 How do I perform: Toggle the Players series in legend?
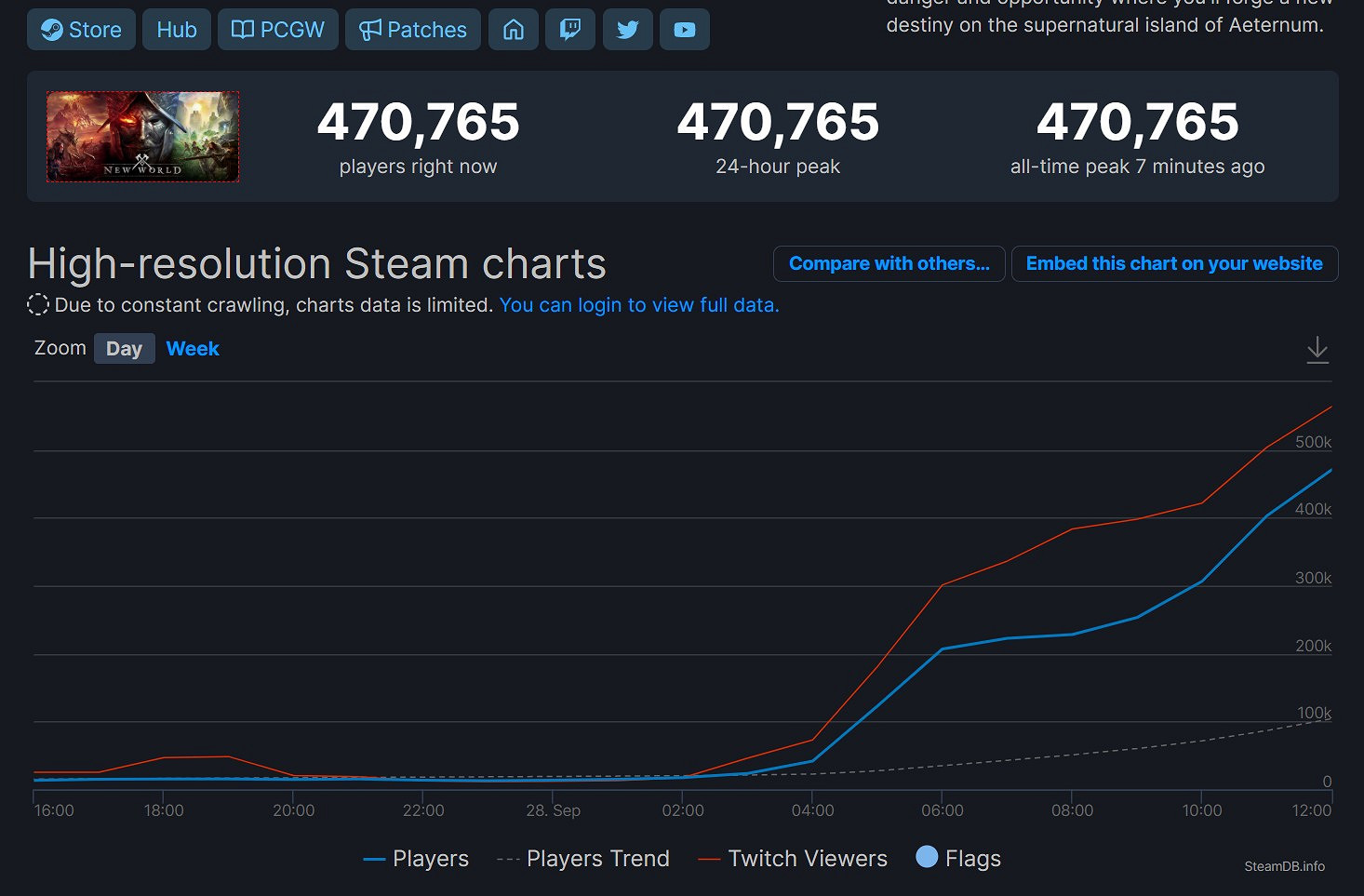(416, 859)
